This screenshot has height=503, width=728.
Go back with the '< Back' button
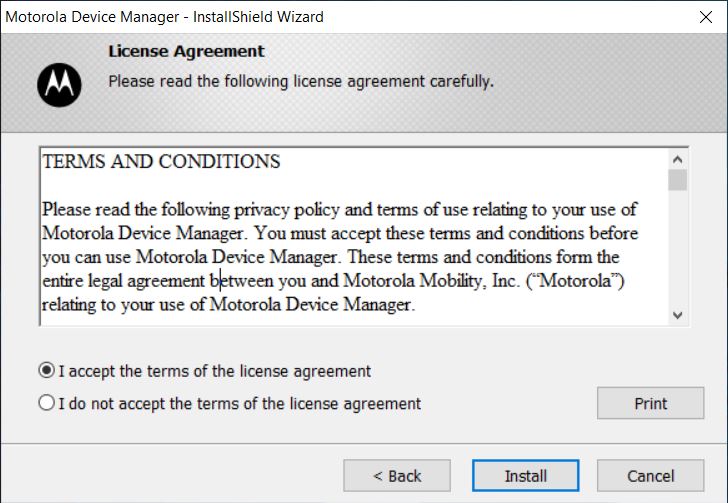[397, 476]
